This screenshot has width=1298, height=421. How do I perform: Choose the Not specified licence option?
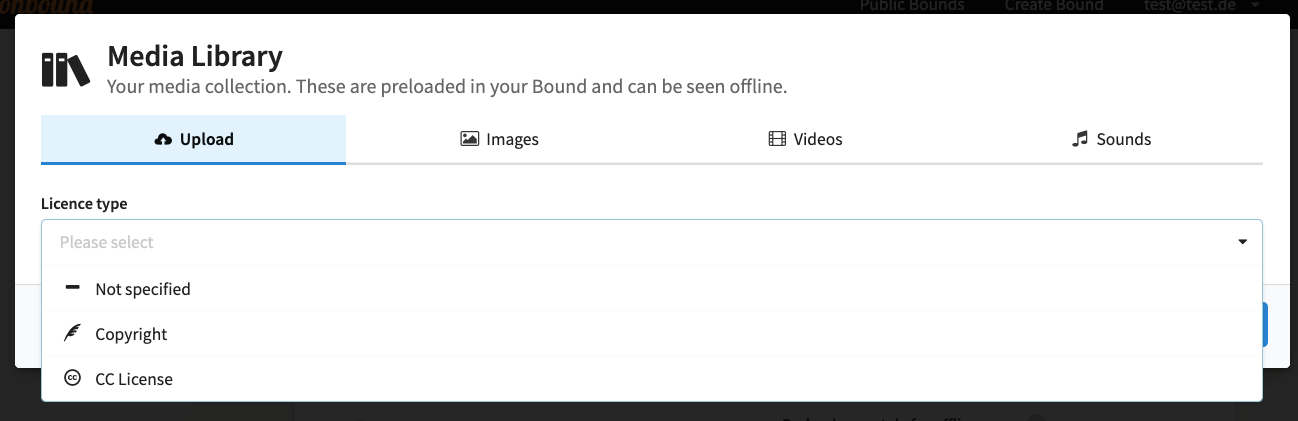[x=652, y=288]
